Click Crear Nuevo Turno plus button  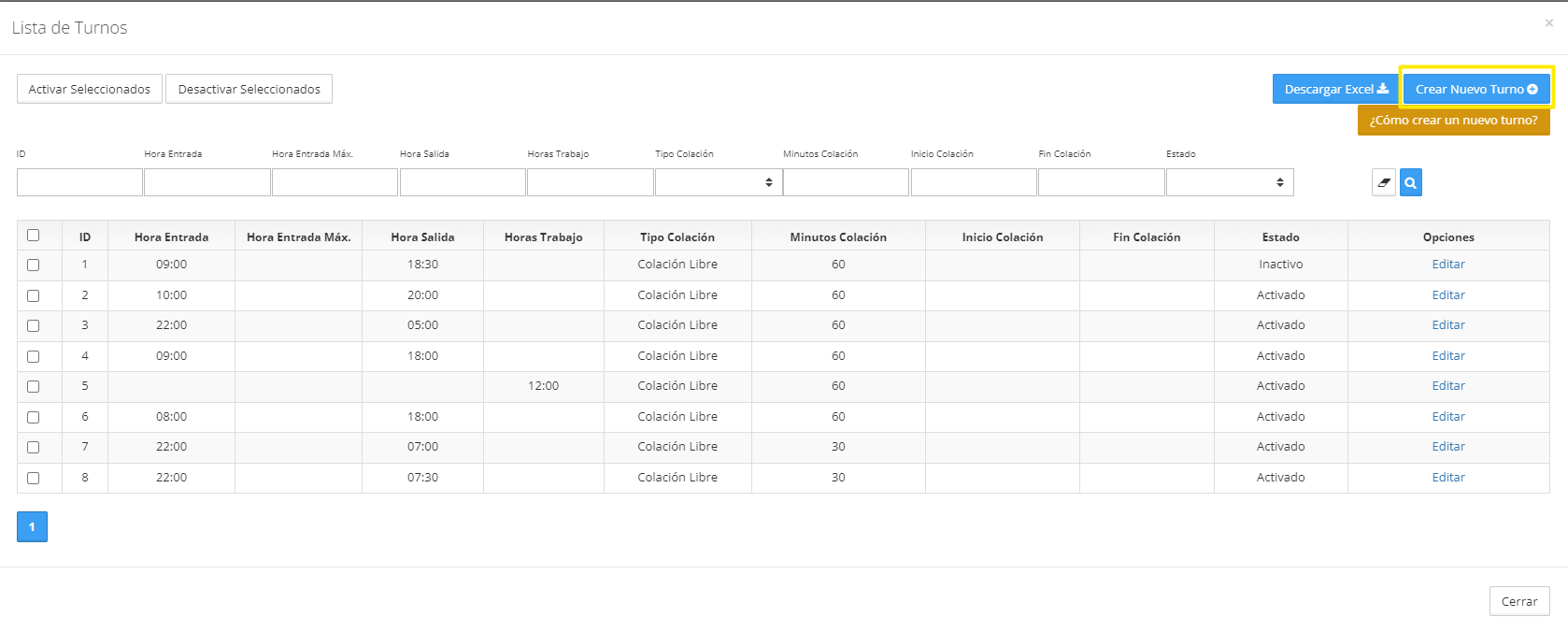[x=1475, y=90]
